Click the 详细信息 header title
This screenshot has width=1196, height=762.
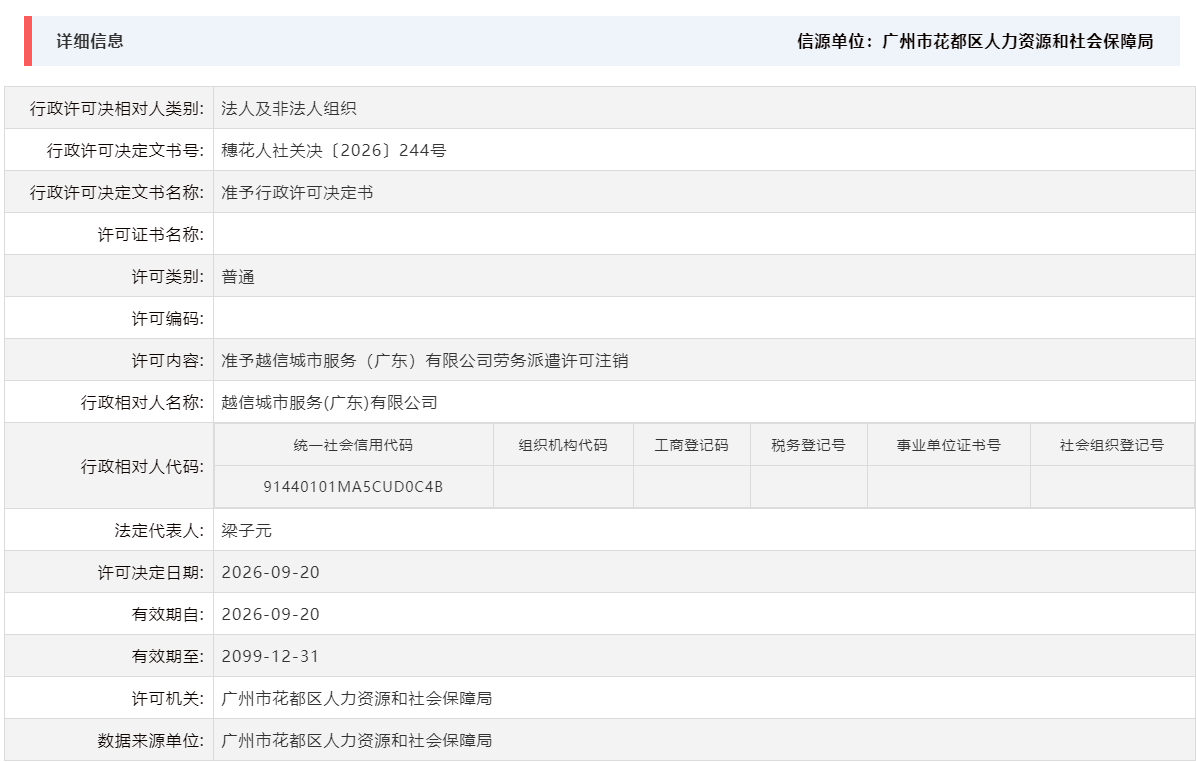pos(90,41)
